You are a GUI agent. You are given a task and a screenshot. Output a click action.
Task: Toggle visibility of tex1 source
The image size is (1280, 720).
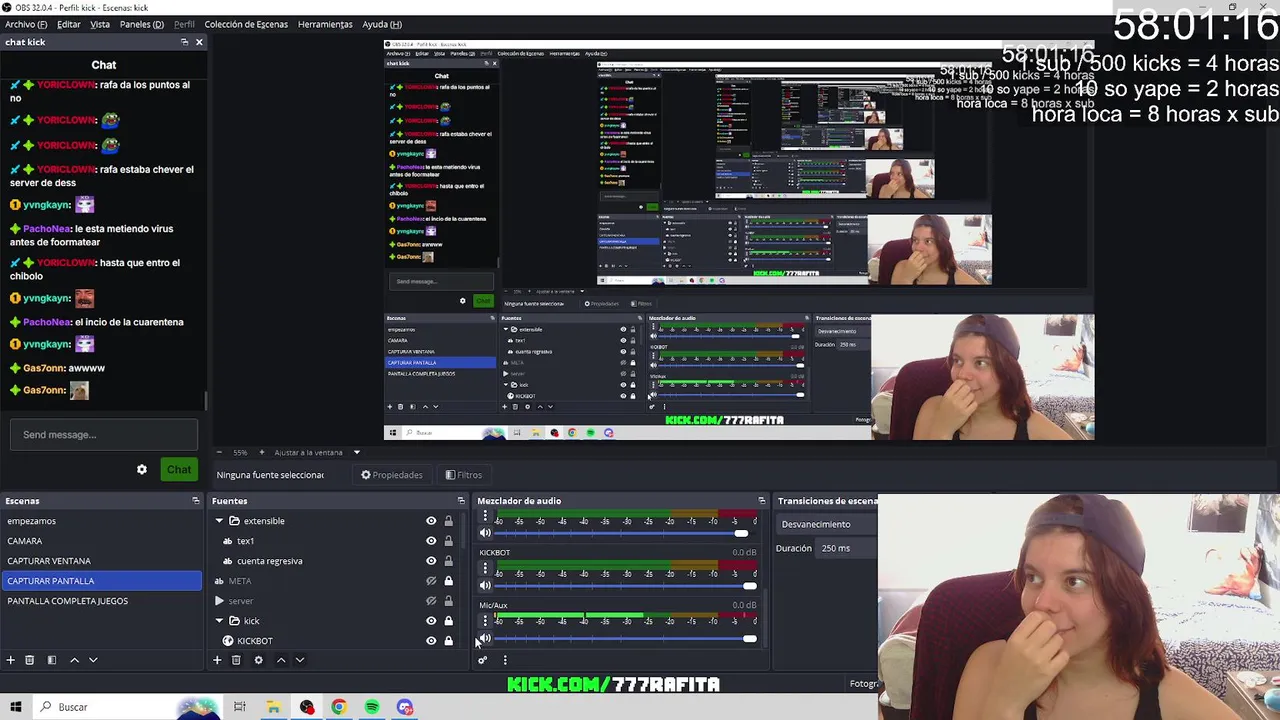431,541
